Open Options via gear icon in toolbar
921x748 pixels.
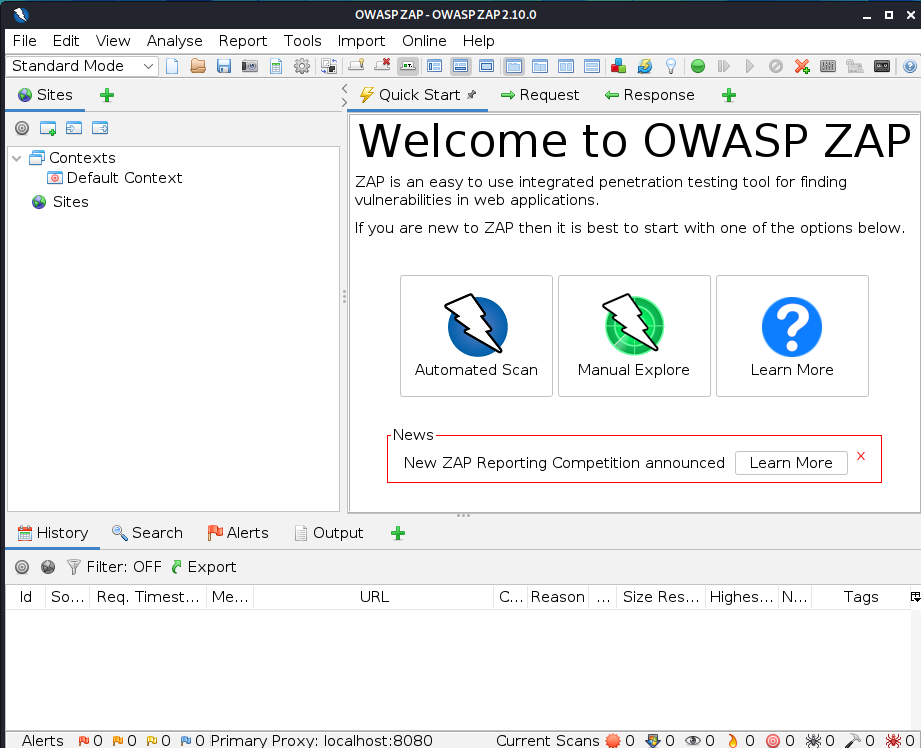pyautogui.click(x=302, y=66)
